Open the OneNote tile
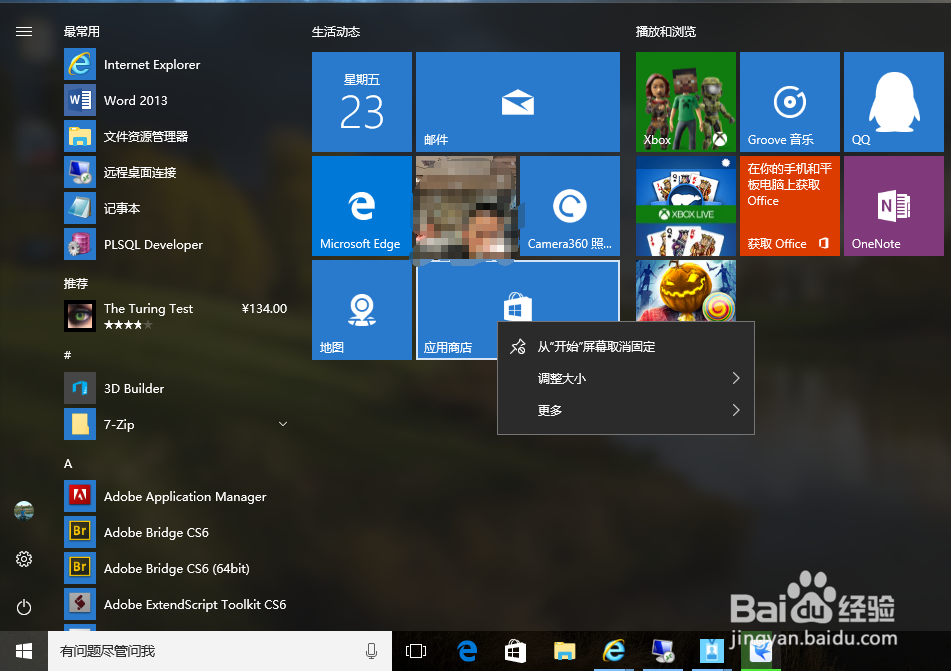This screenshot has height=671, width=951. (x=894, y=206)
